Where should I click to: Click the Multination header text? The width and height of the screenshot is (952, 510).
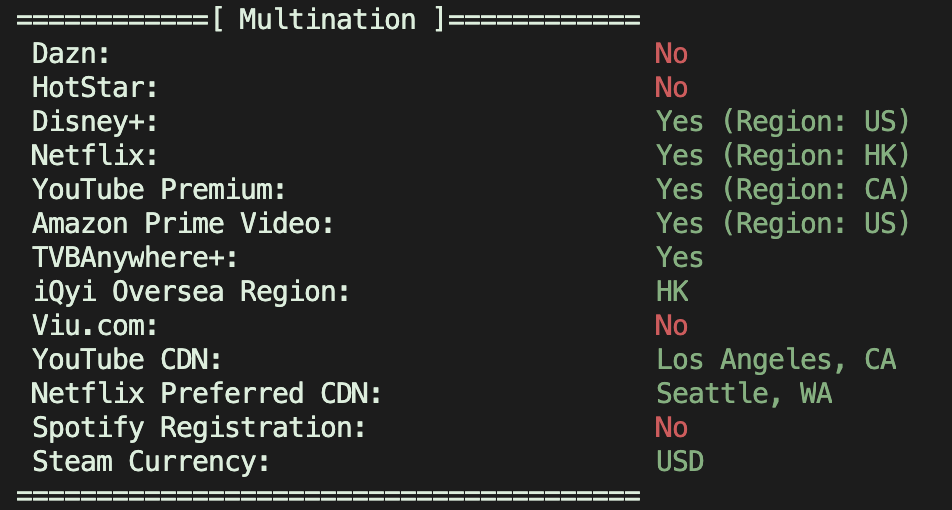tap(327, 19)
